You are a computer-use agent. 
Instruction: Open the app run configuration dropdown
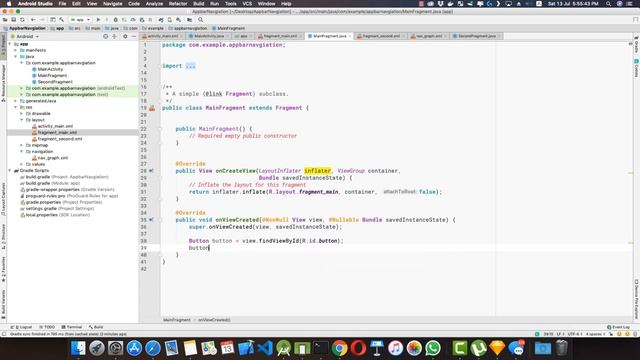[x=80, y=20]
